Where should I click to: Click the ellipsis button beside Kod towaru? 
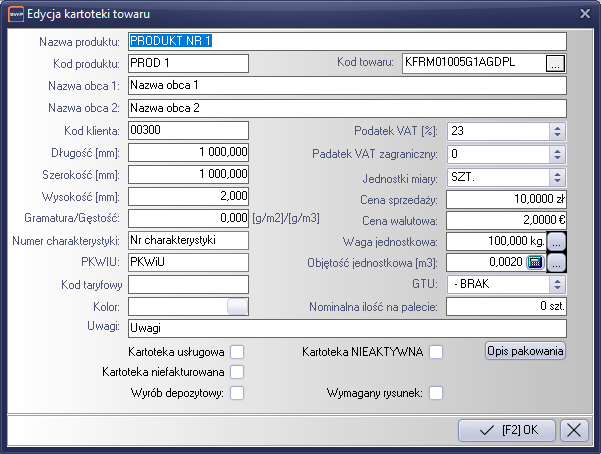(556, 63)
